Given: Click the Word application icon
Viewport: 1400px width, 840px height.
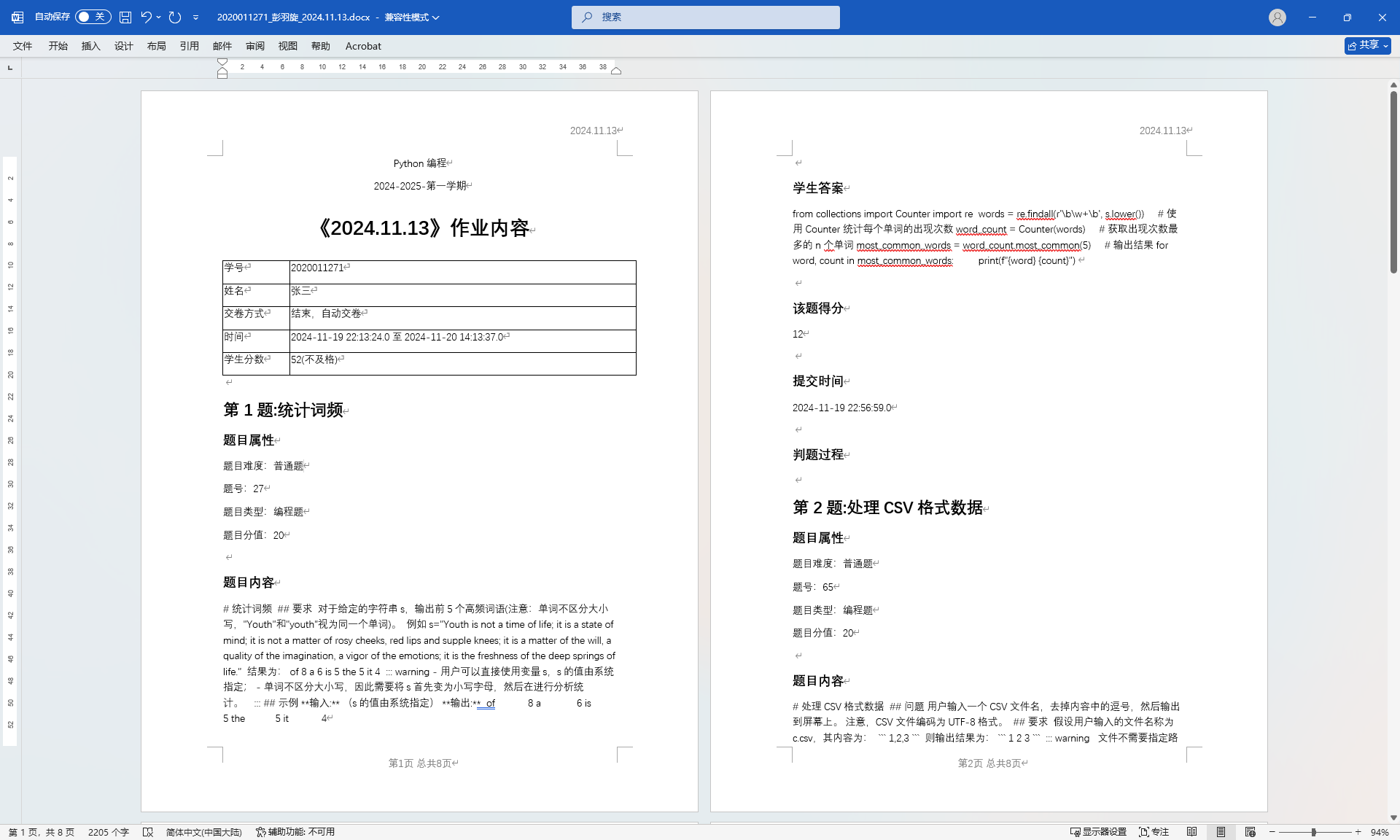Looking at the screenshot, I should tap(17, 17).
